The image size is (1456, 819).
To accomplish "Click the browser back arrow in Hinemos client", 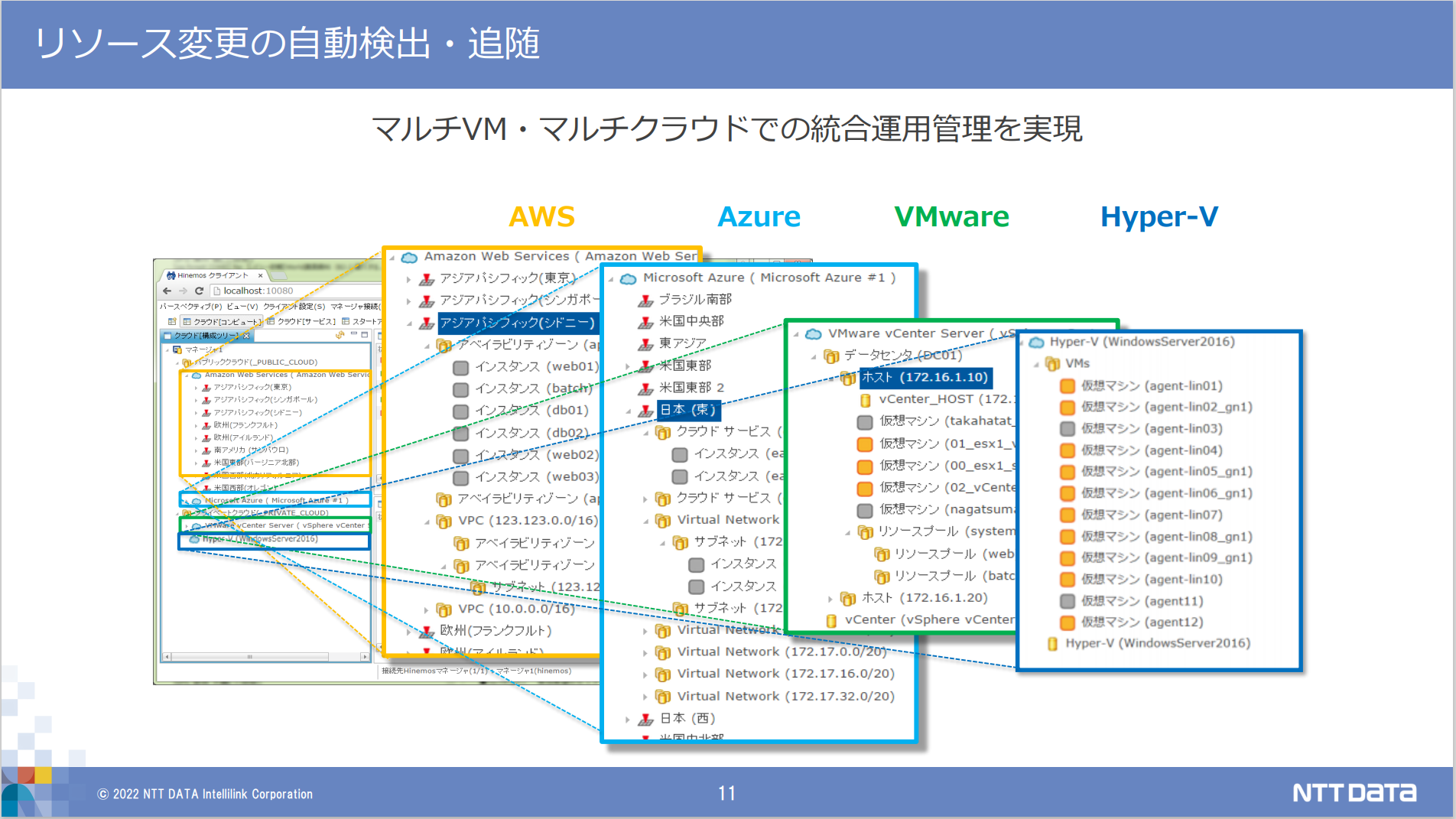I will [167, 291].
